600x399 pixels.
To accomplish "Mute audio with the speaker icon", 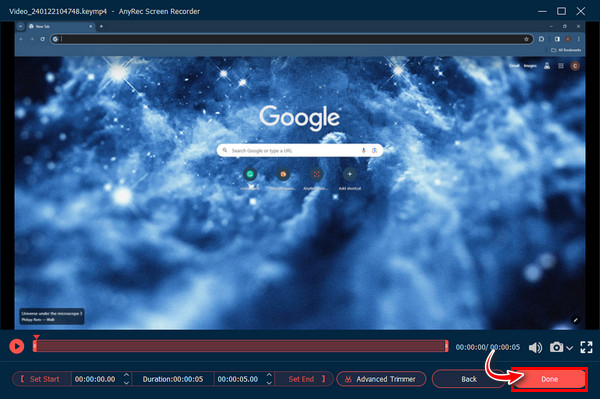I will pos(535,347).
